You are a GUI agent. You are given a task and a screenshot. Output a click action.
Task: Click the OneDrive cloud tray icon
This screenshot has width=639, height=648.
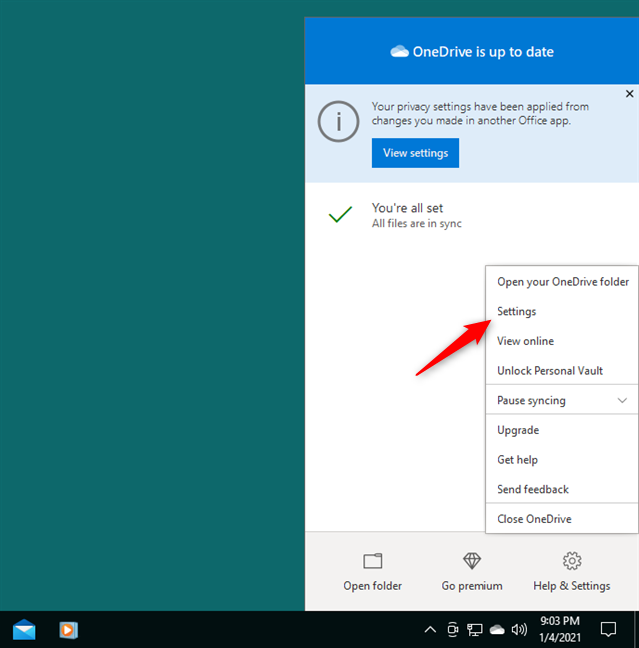click(497, 629)
